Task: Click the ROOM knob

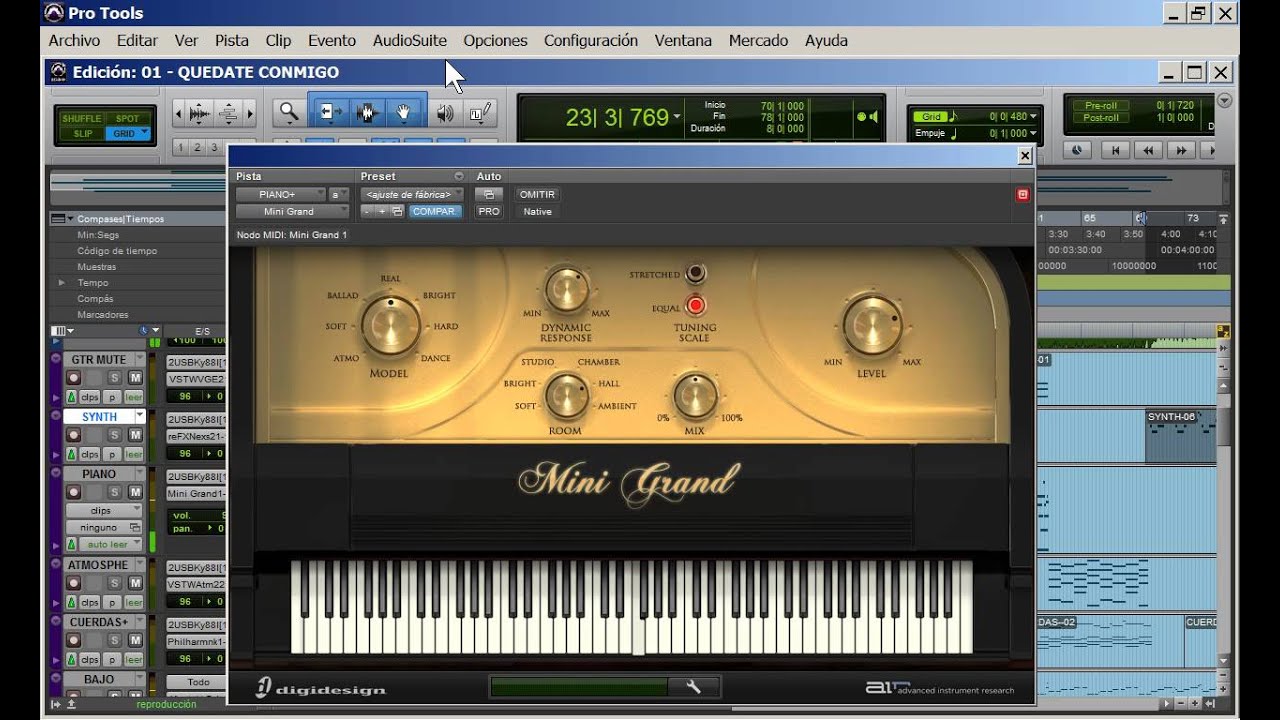Action: (x=566, y=395)
